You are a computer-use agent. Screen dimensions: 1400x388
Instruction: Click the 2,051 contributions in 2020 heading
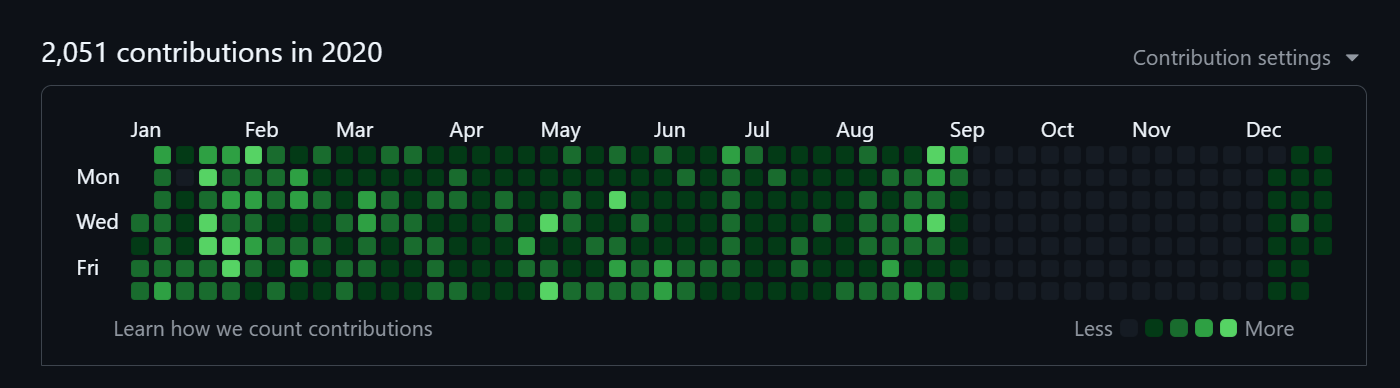[x=212, y=52]
